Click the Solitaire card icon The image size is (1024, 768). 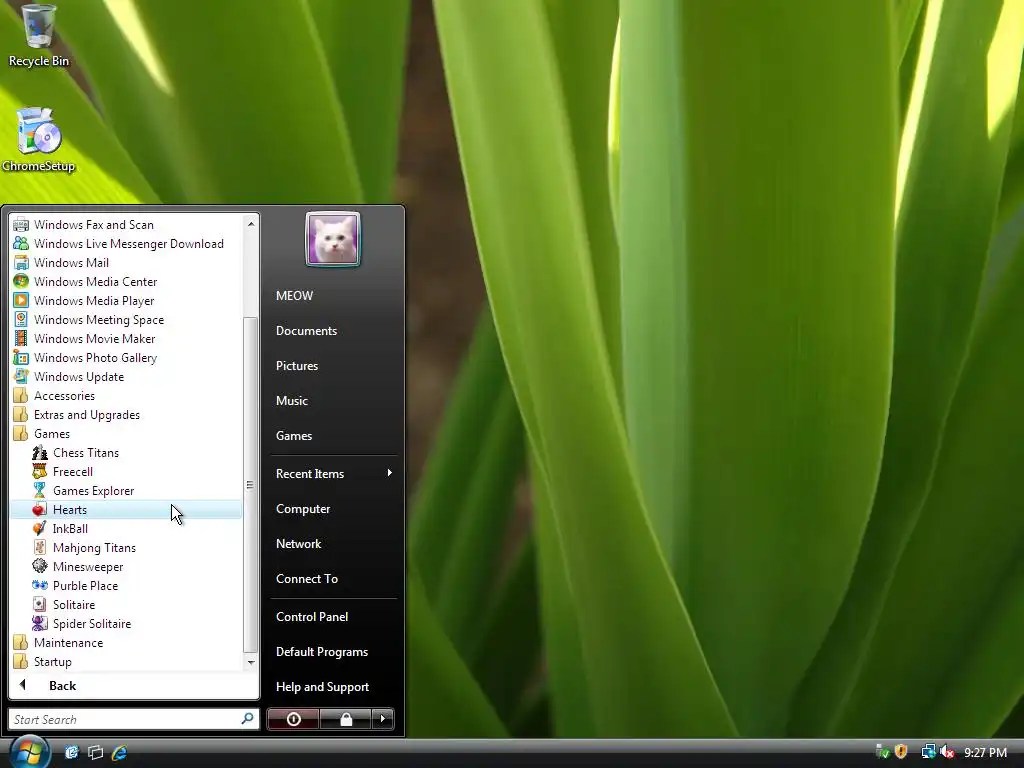(x=40, y=604)
